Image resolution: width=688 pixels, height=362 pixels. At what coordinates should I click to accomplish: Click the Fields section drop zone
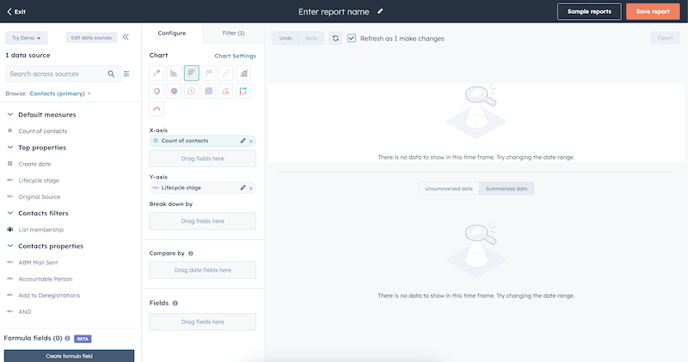(202, 322)
